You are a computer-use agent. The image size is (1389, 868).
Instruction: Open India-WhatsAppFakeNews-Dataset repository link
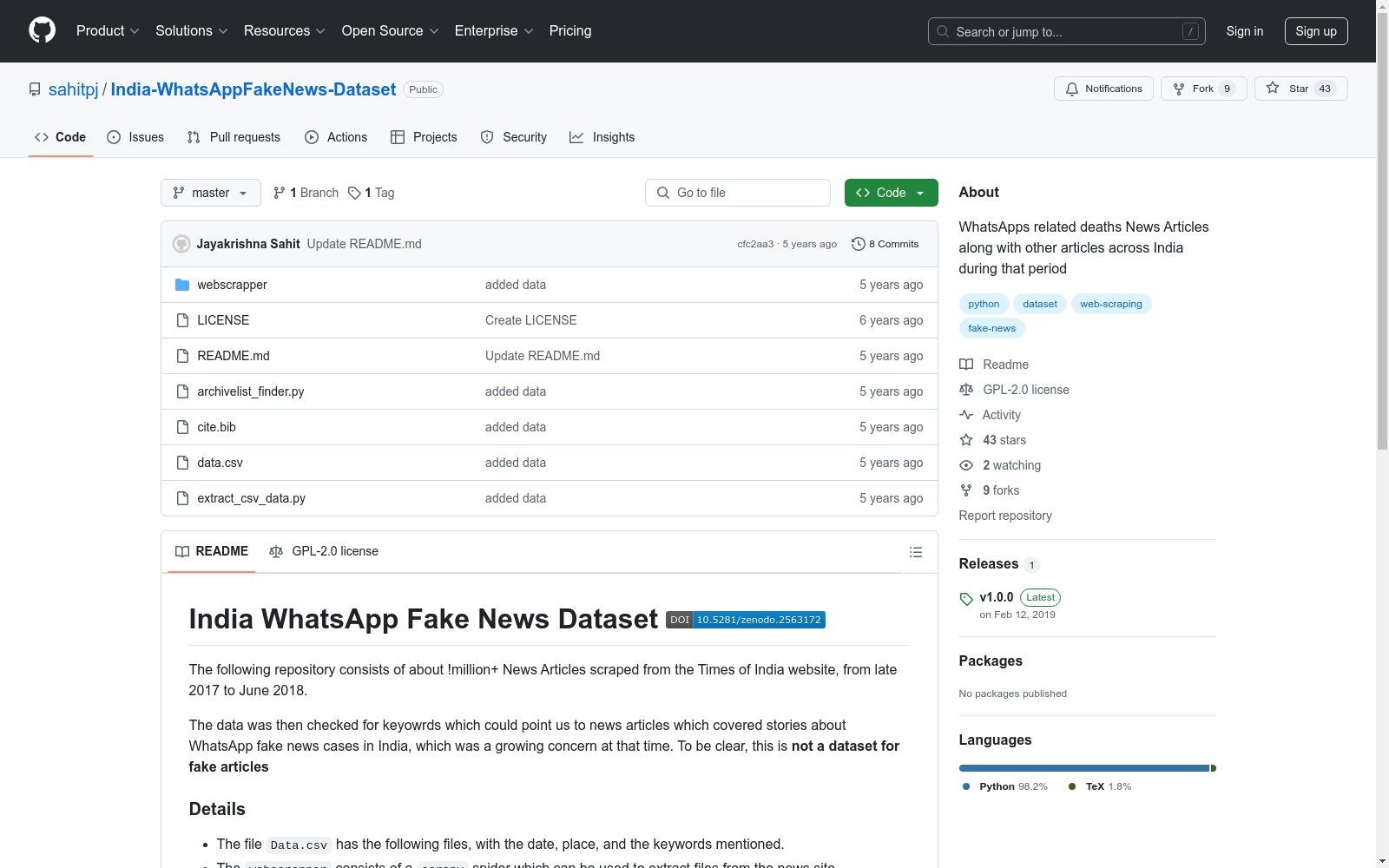tap(253, 89)
